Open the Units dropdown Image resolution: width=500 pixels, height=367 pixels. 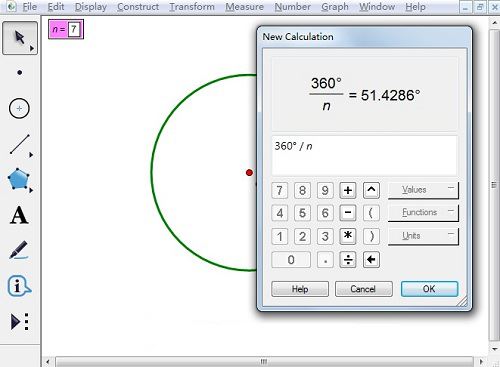(423, 236)
